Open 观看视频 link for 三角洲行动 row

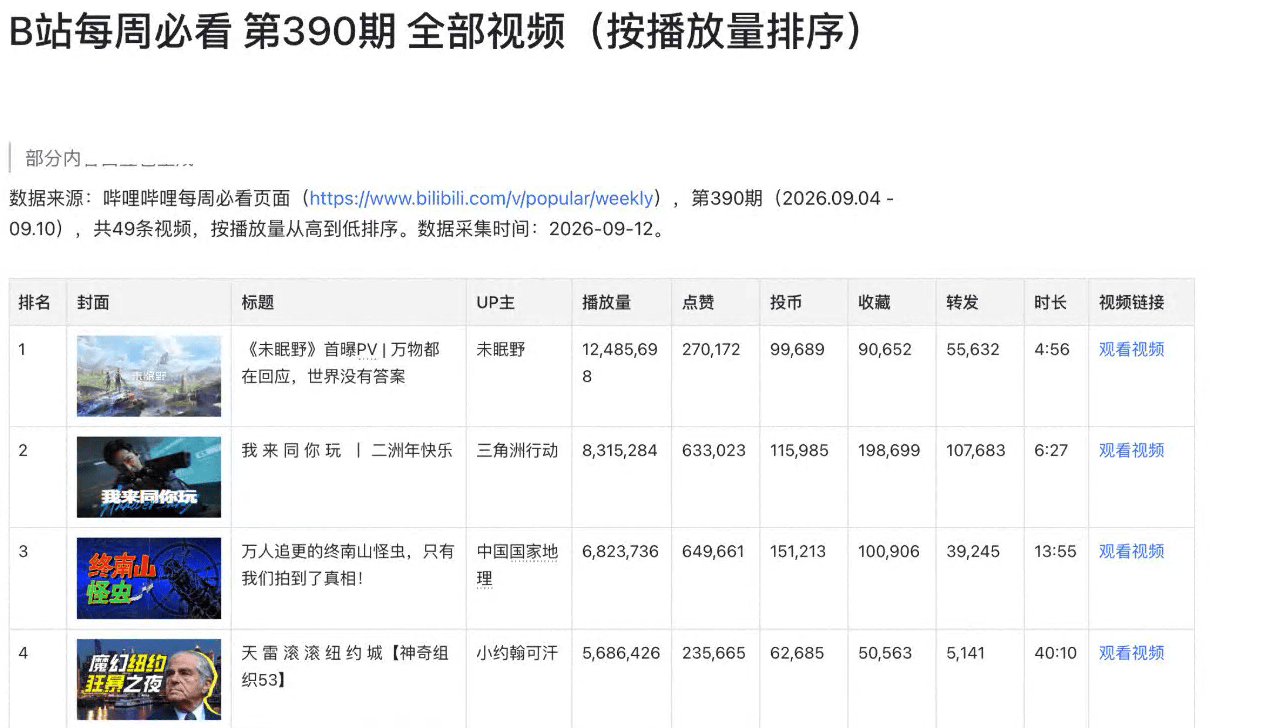tap(1131, 450)
